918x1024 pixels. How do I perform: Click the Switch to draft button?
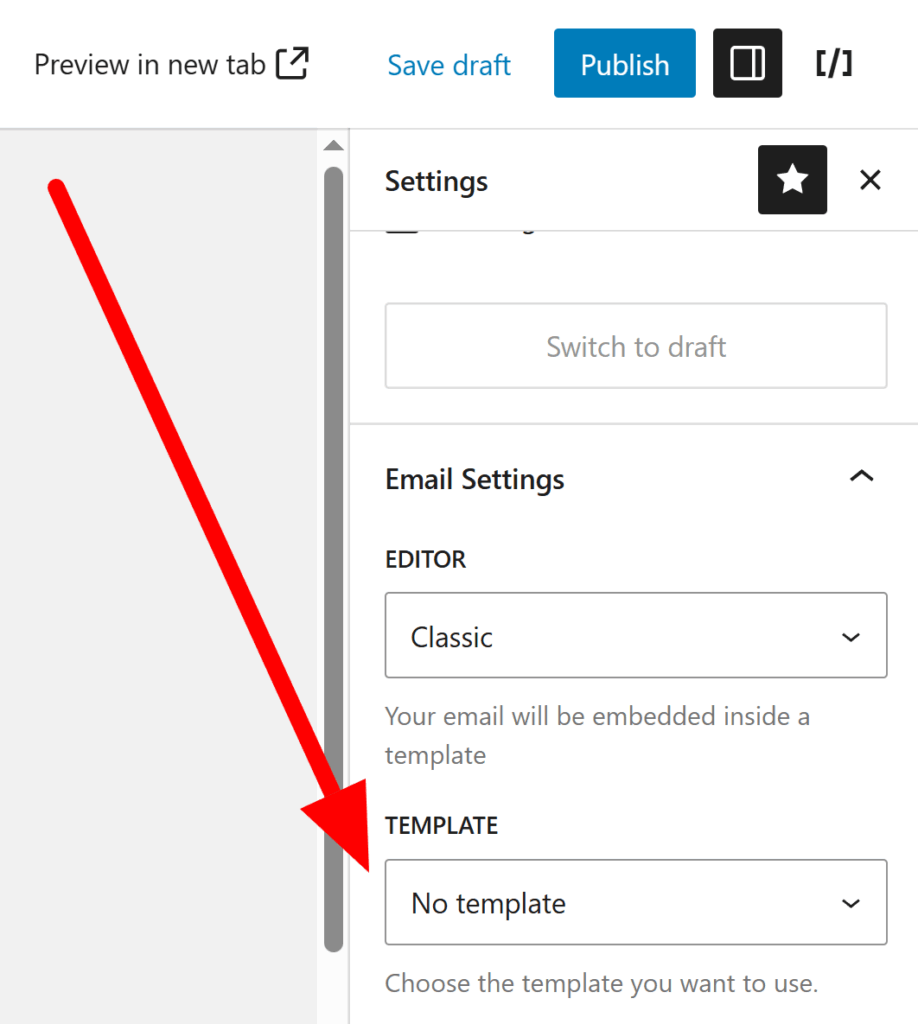[636, 346]
